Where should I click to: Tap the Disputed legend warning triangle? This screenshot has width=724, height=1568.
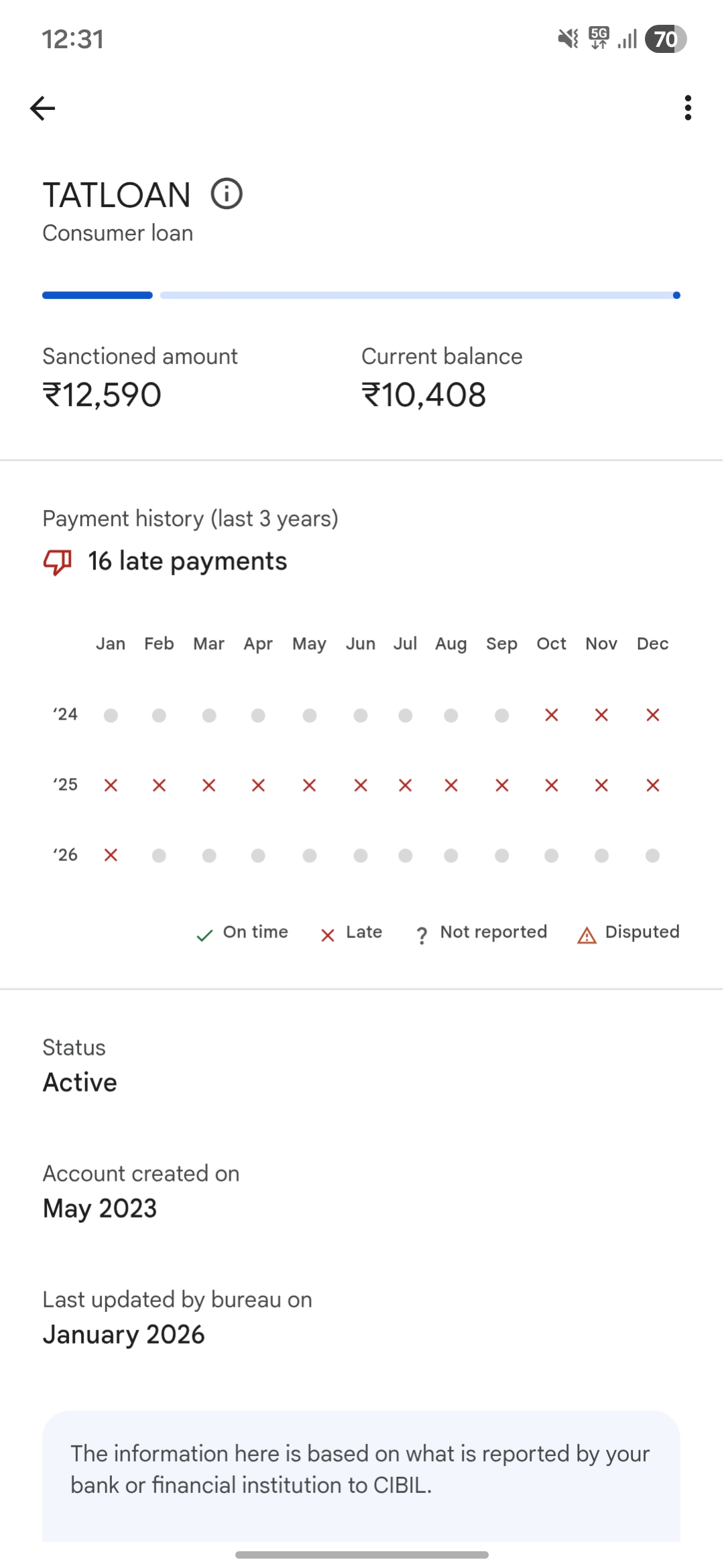click(x=587, y=935)
